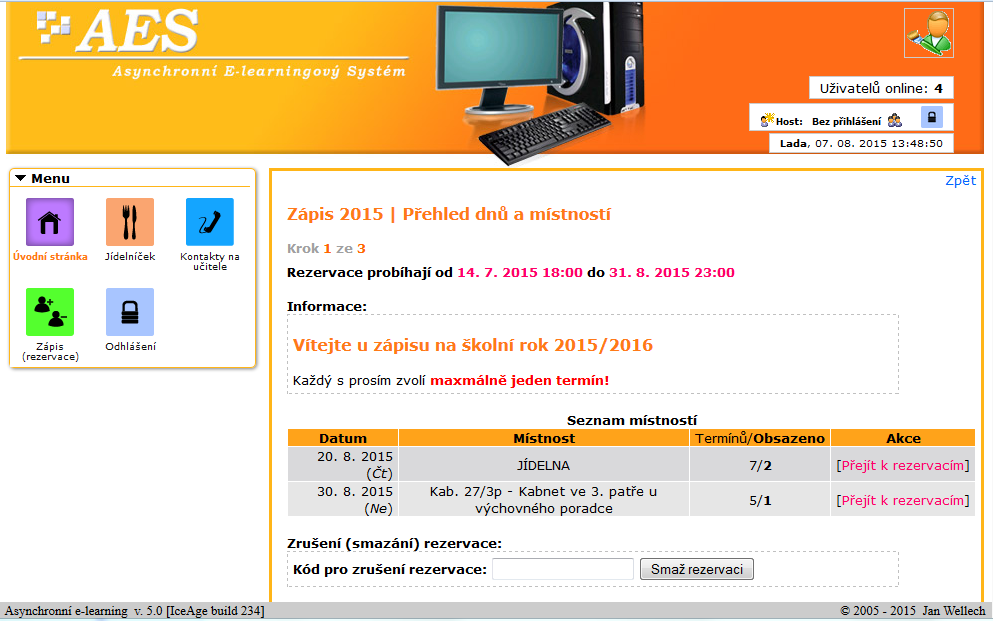Click the 5/1 occupancy cell

coord(760,499)
